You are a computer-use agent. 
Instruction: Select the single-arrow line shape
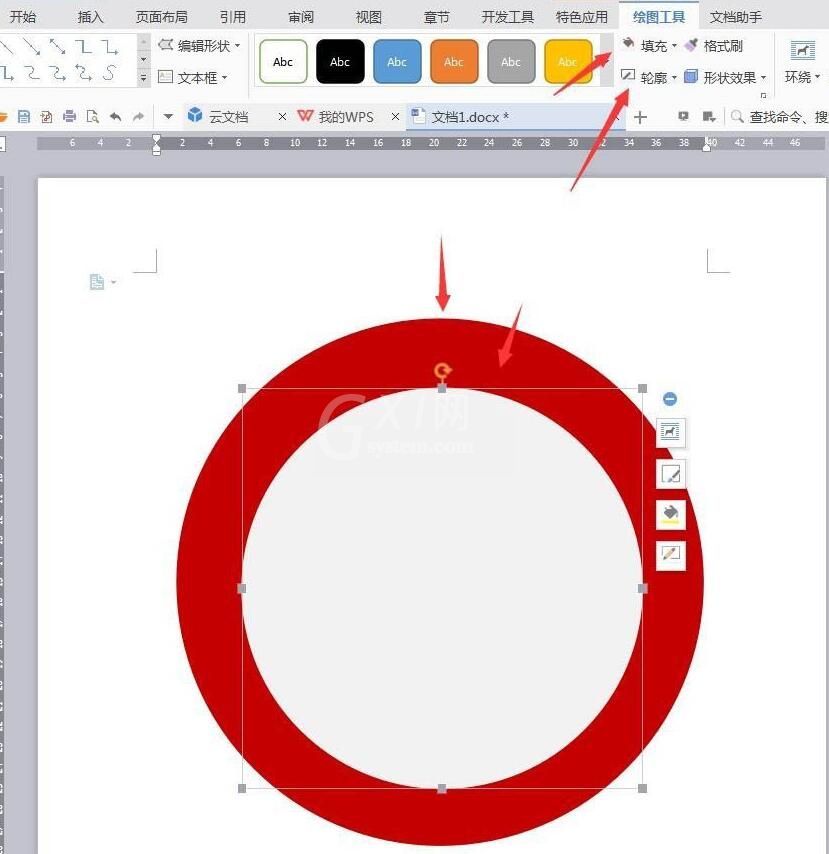click(32, 47)
